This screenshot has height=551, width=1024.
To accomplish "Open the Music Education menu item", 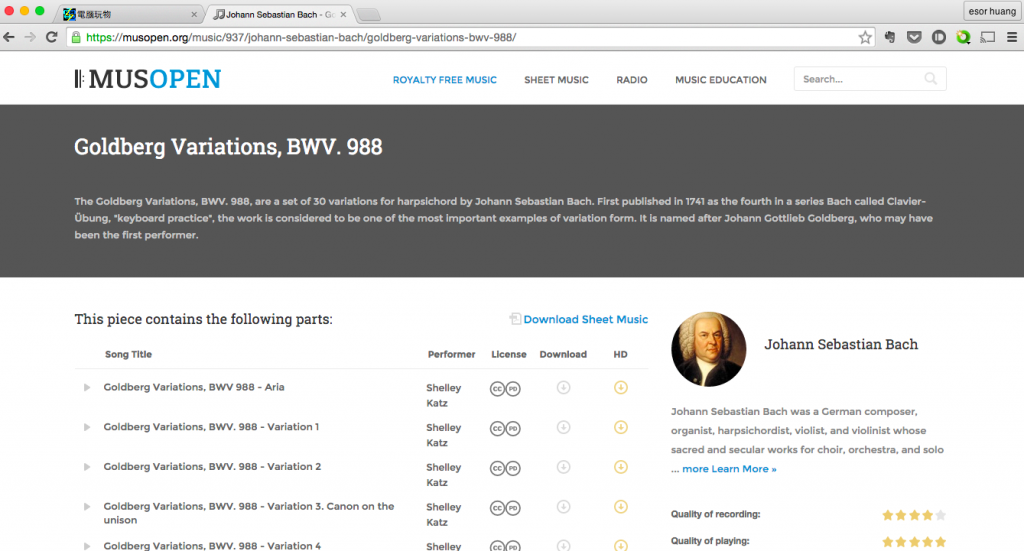I will click(721, 80).
